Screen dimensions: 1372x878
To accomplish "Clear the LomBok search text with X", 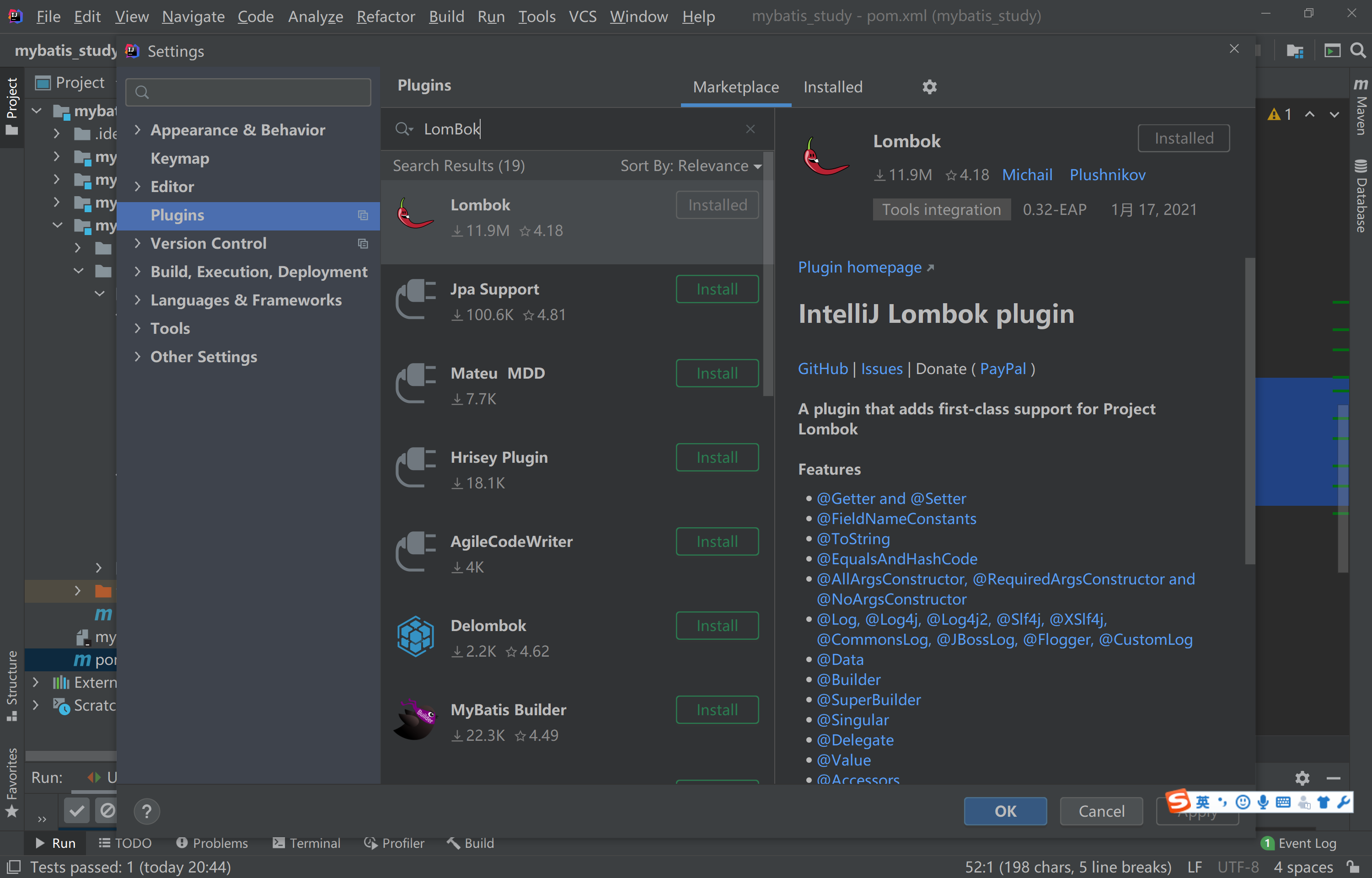I will 750,129.
